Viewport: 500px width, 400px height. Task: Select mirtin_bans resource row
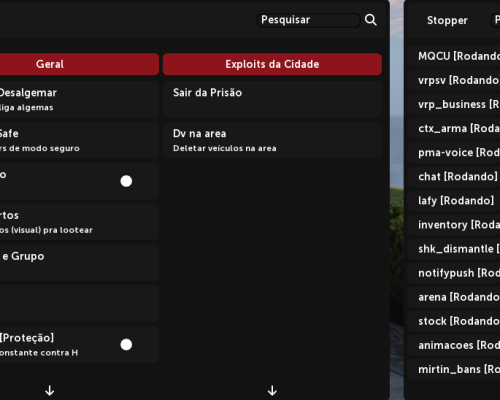(454, 369)
